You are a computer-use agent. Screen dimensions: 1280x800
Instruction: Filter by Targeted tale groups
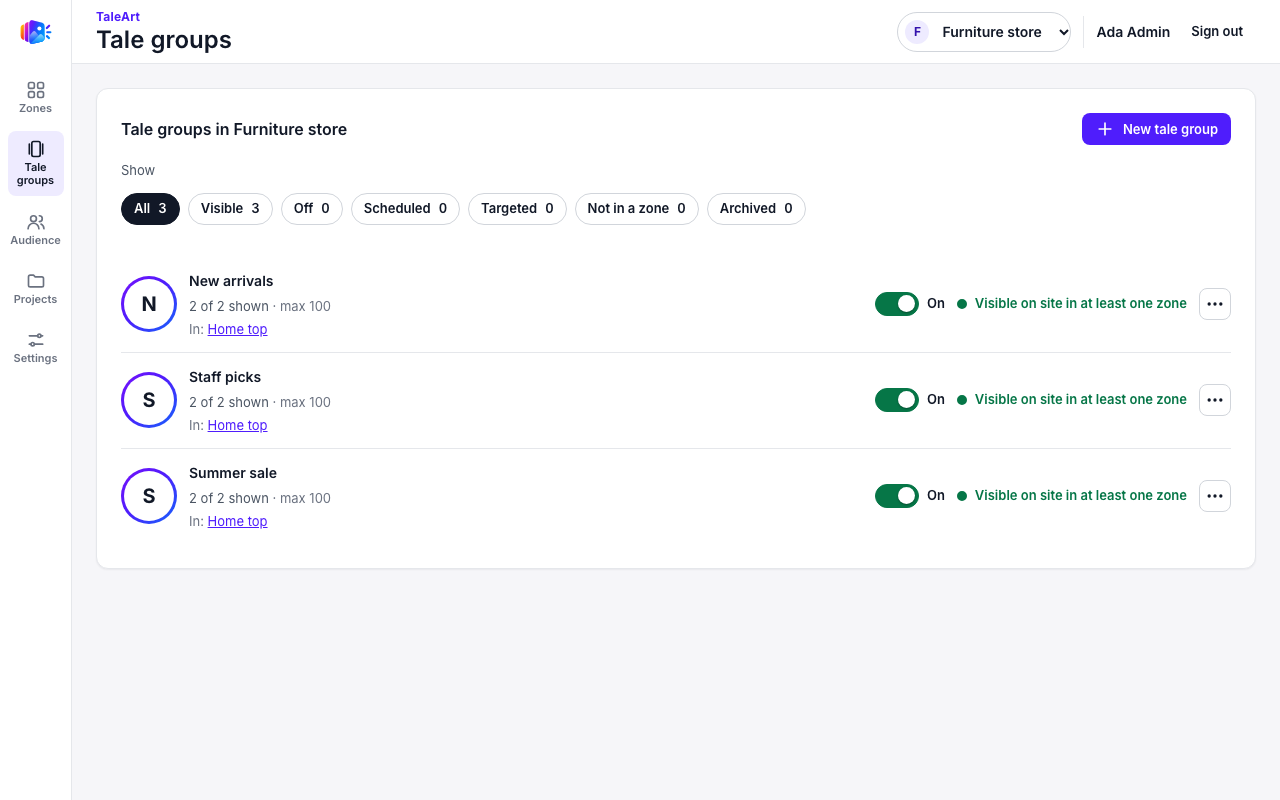517,209
